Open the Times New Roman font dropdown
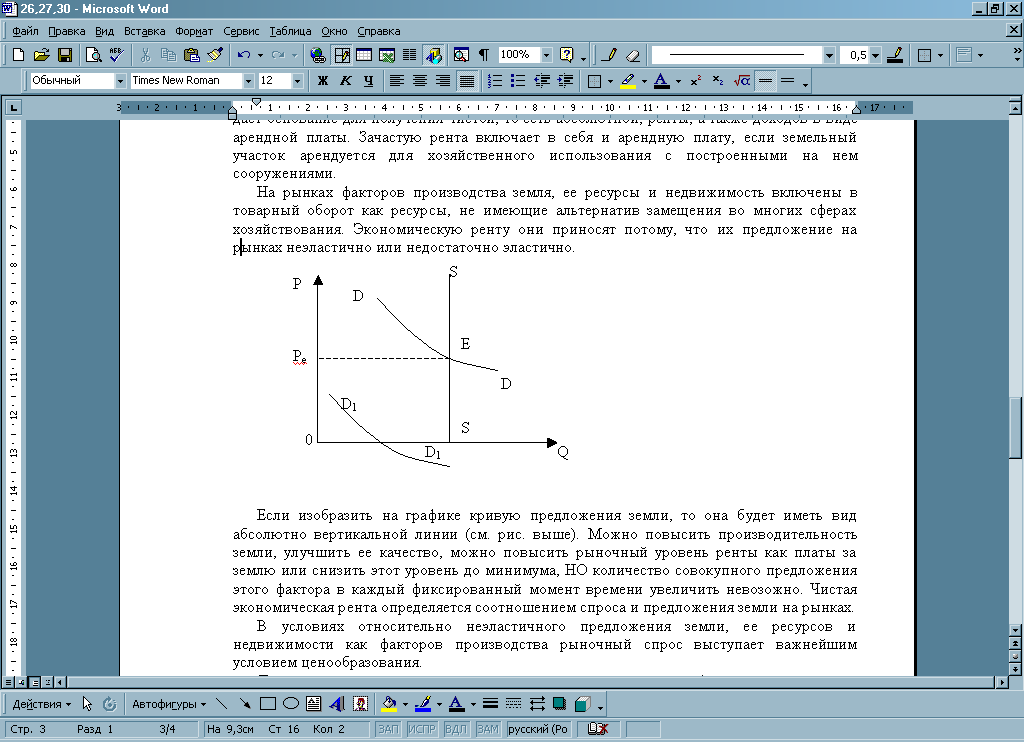The width and height of the screenshot is (1024, 742). (x=248, y=81)
